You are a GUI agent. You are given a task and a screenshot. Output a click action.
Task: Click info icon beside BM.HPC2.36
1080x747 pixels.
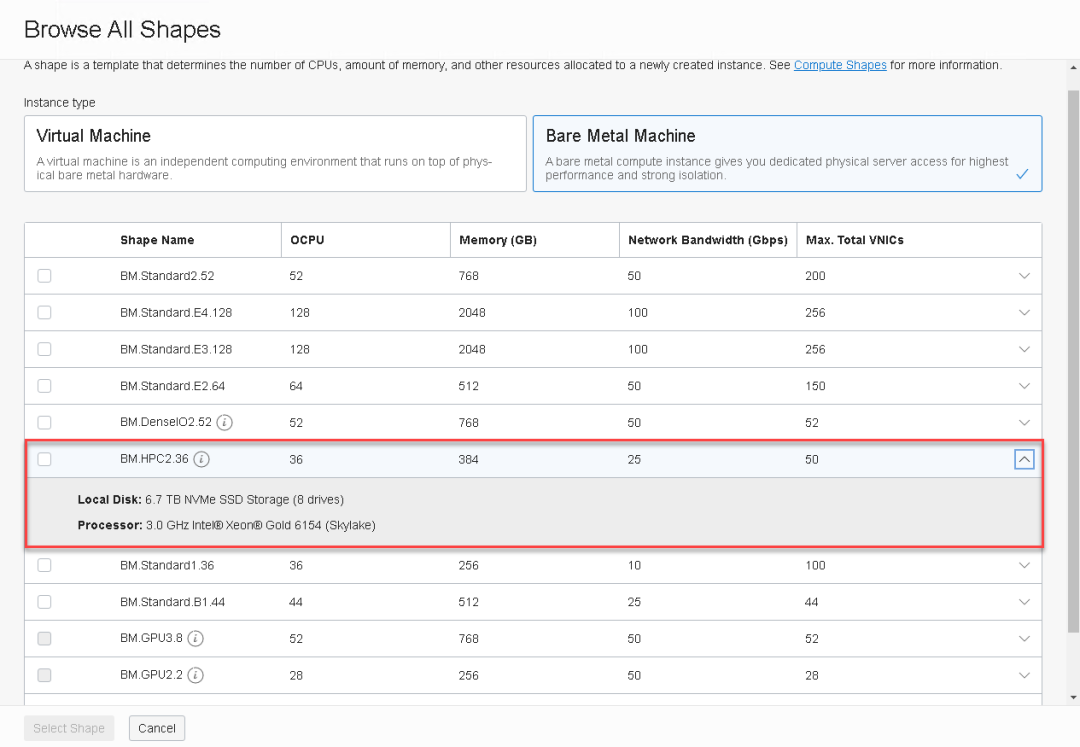[x=202, y=460]
